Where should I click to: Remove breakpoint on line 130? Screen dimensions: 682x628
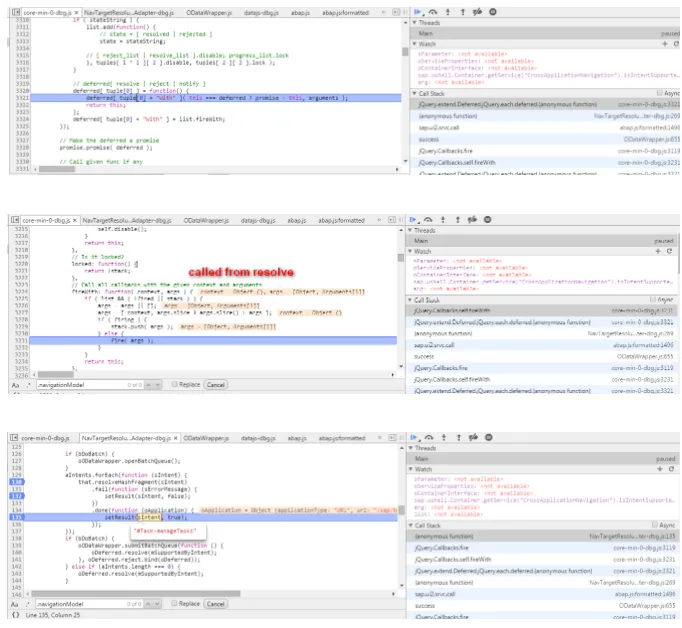(17, 482)
